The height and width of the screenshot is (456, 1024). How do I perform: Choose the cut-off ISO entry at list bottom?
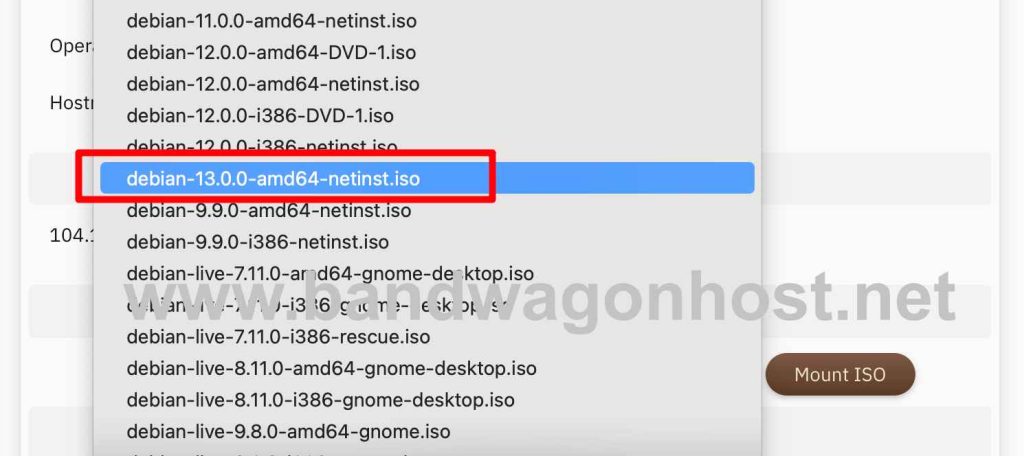[427, 452]
